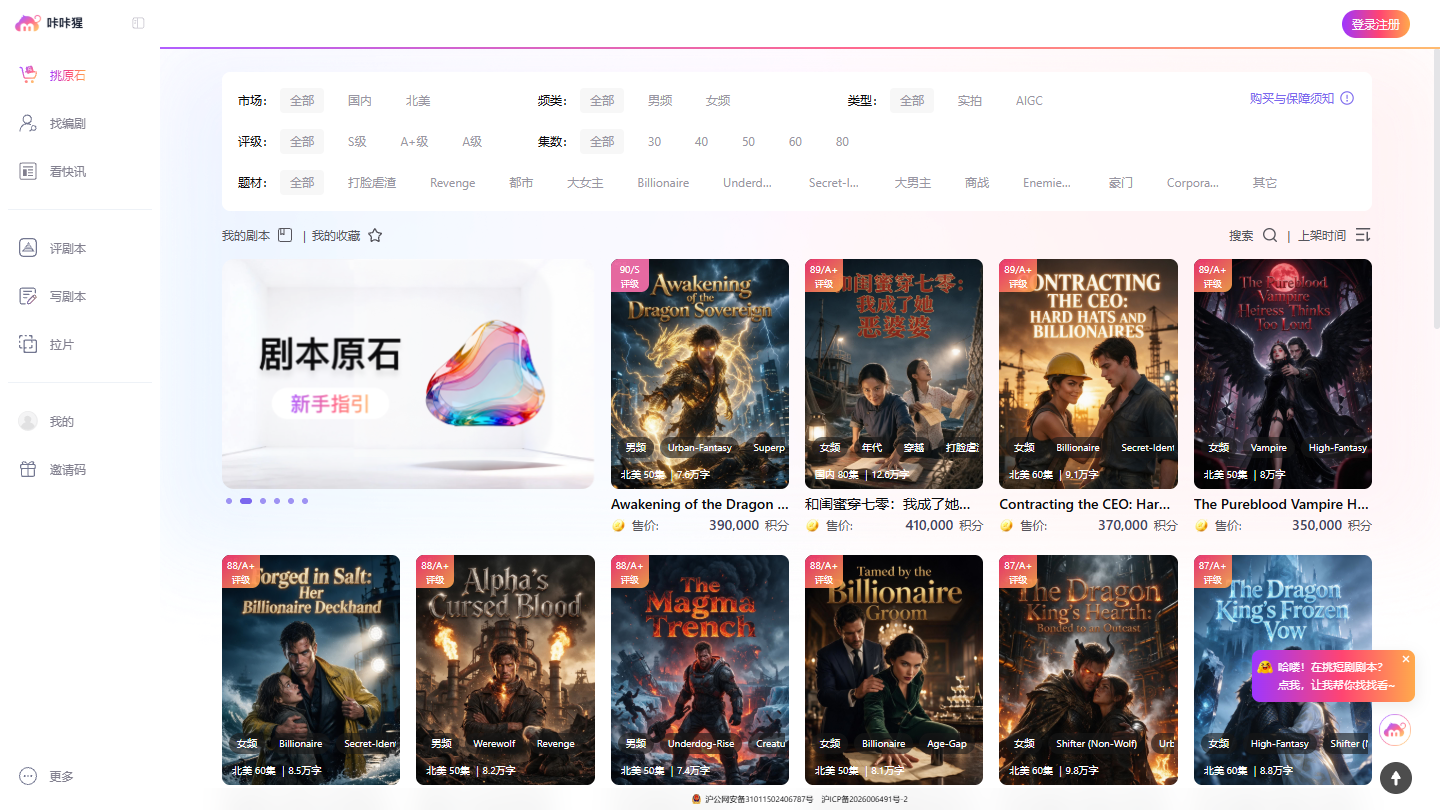Image resolution: width=1440 pixels, height=810 pixels.
Task: Open the 更多 ellipsis icon
Action: 28,776
